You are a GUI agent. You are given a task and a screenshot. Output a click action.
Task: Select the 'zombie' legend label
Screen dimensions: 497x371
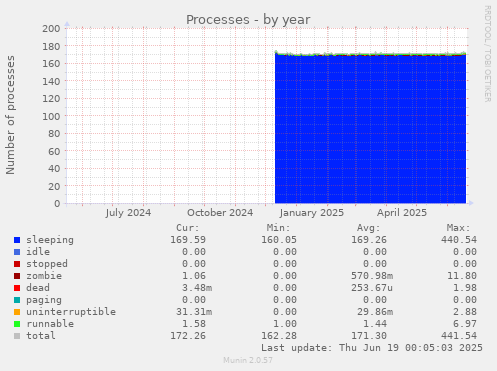(44, 276)
